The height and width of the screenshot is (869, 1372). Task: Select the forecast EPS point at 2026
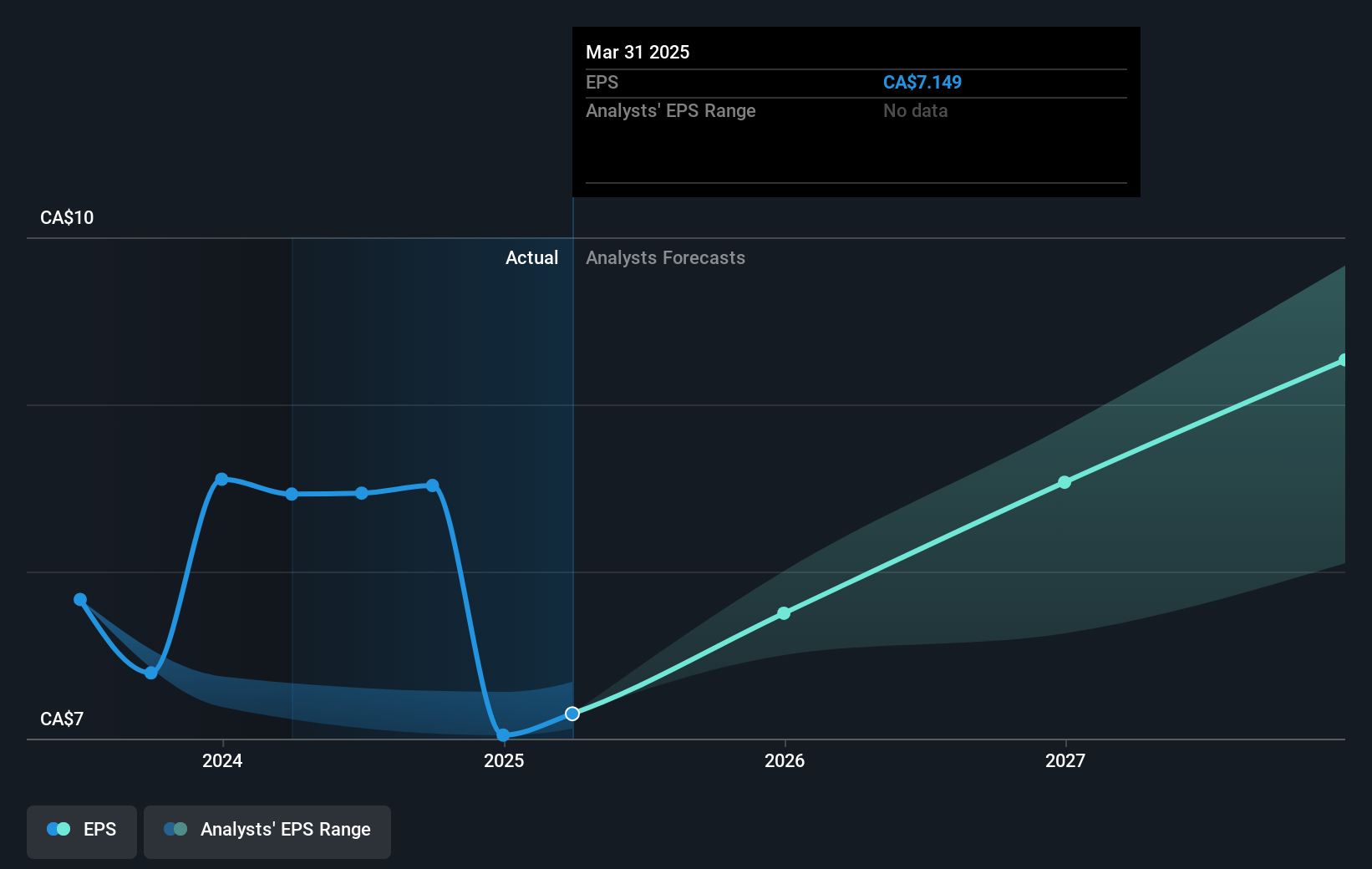(x=784, y=613)
